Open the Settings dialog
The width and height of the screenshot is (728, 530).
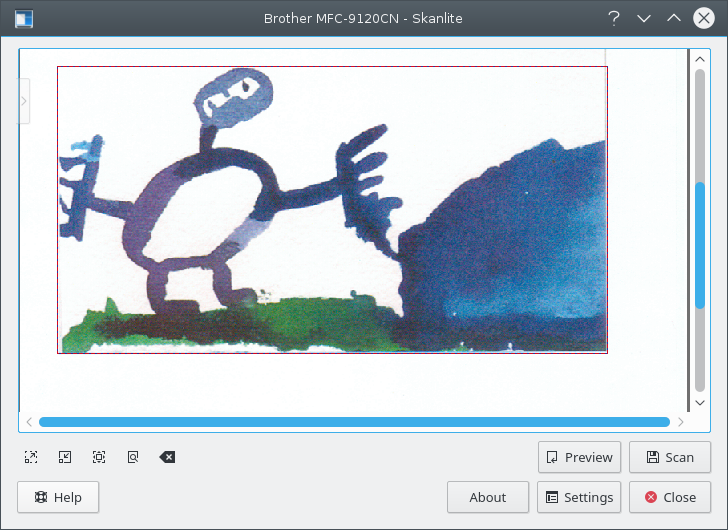pyautogui.click(x=579, y=497)
